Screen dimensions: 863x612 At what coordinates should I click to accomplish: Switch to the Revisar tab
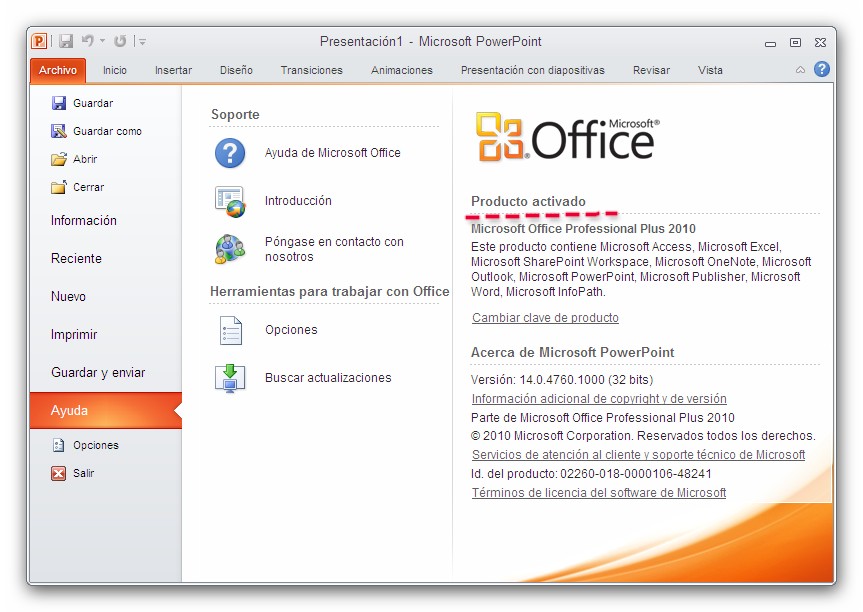[651, 70]
